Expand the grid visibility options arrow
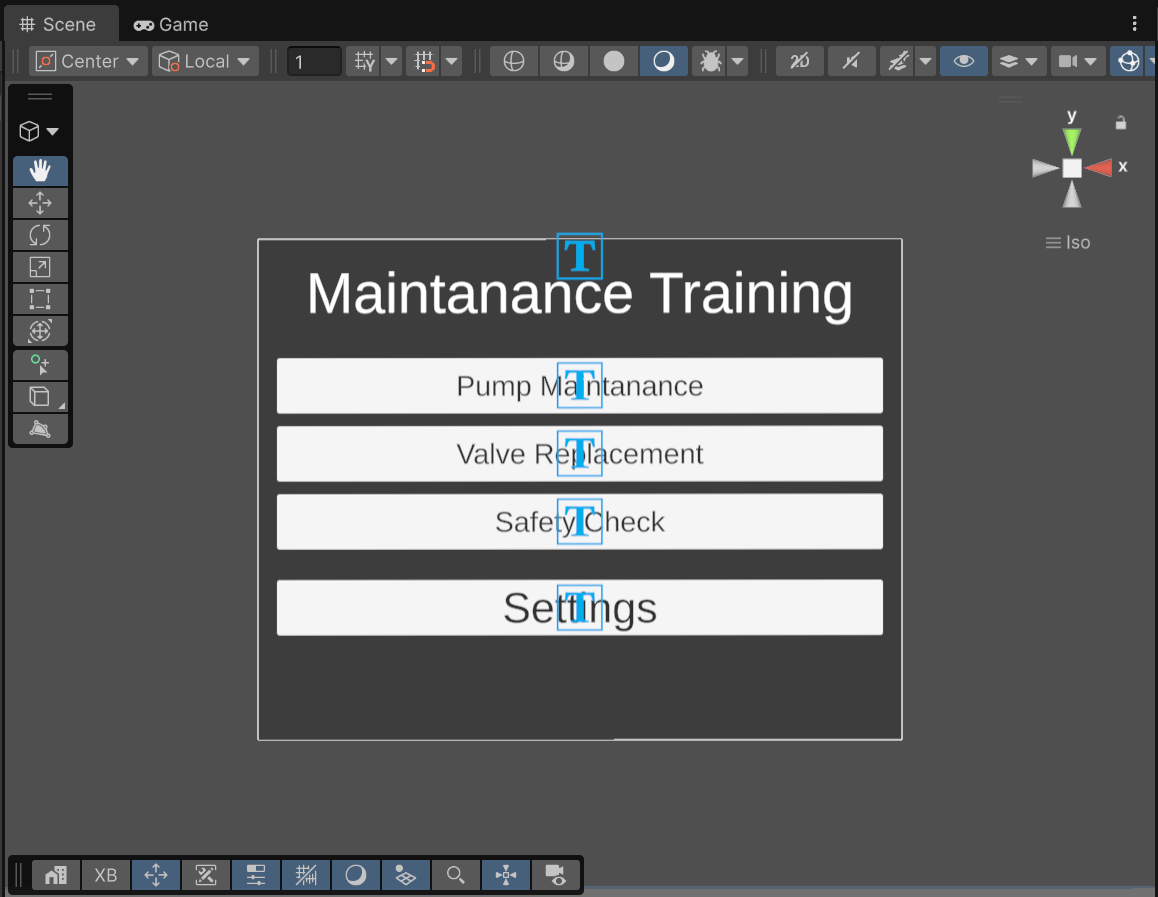This screenshot has height=897, width=1158. coord(391,61)
